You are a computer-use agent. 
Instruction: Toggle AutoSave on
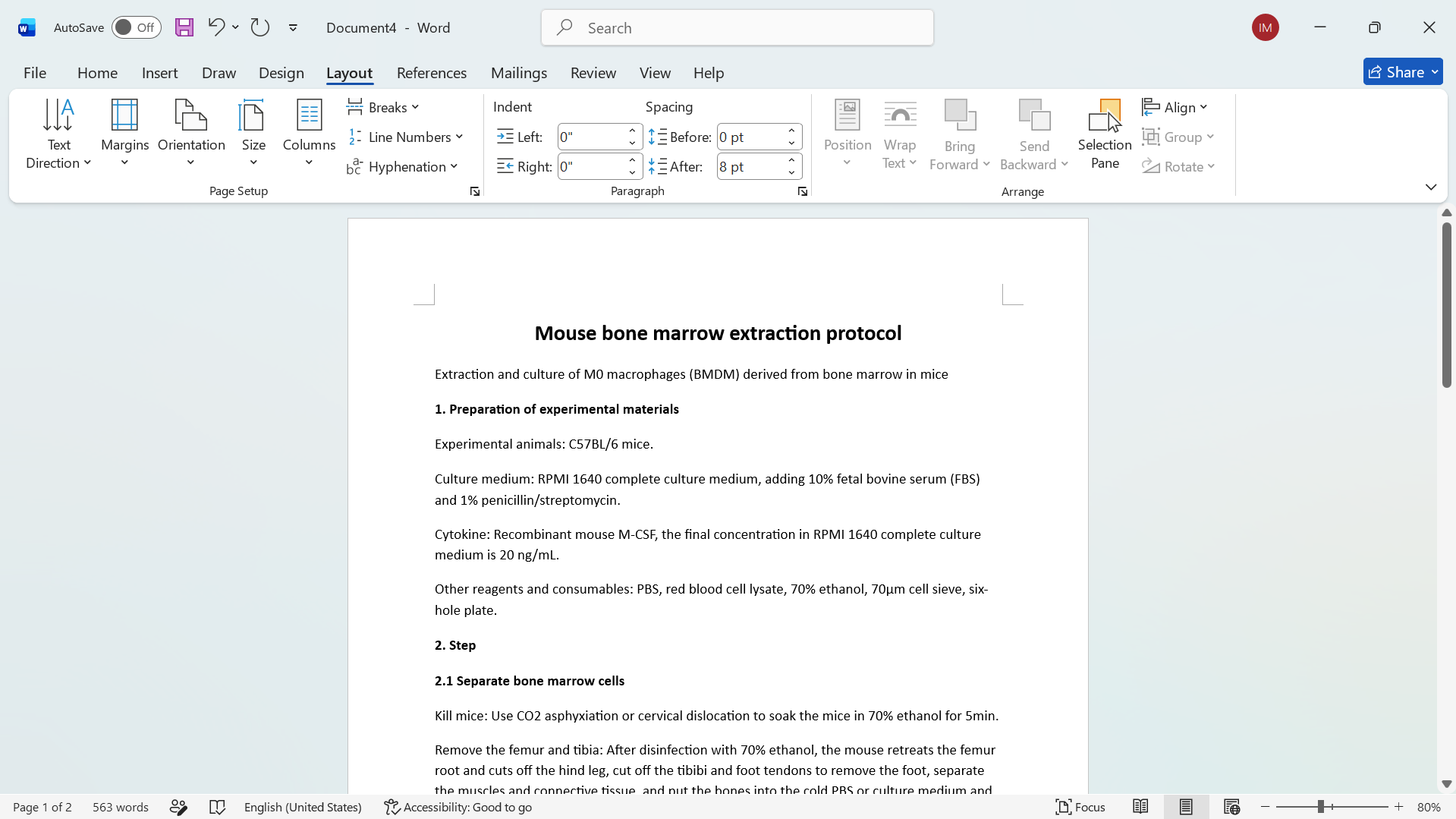pyautogui.click(x=137, y=27)
